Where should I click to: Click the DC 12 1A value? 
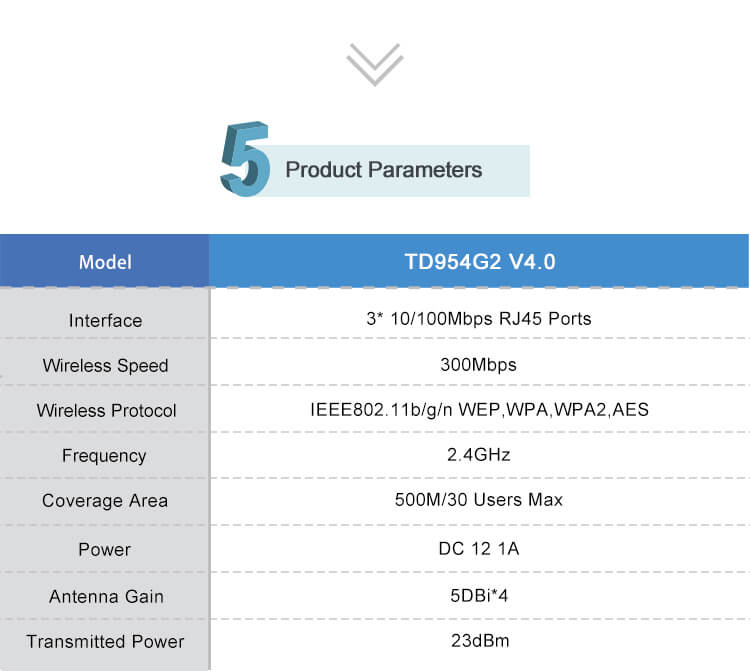[479, 548]
